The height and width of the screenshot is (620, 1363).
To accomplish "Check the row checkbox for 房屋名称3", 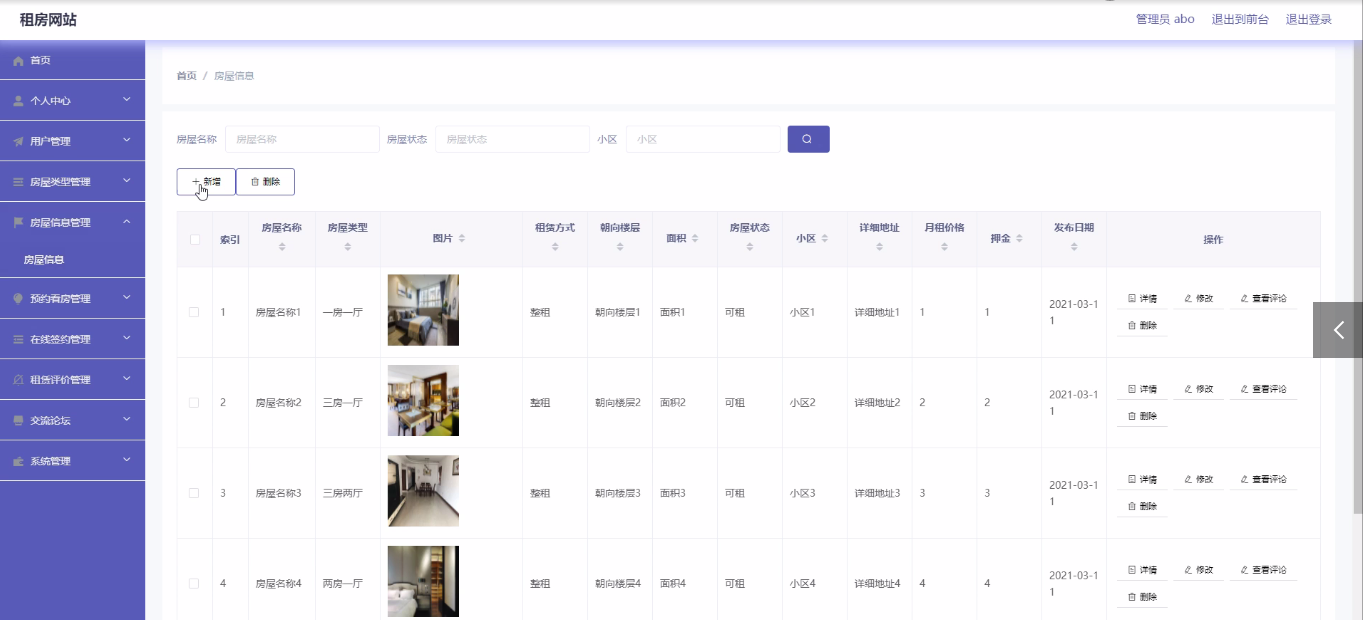I will pyautogui.click(x=194, y=493).
